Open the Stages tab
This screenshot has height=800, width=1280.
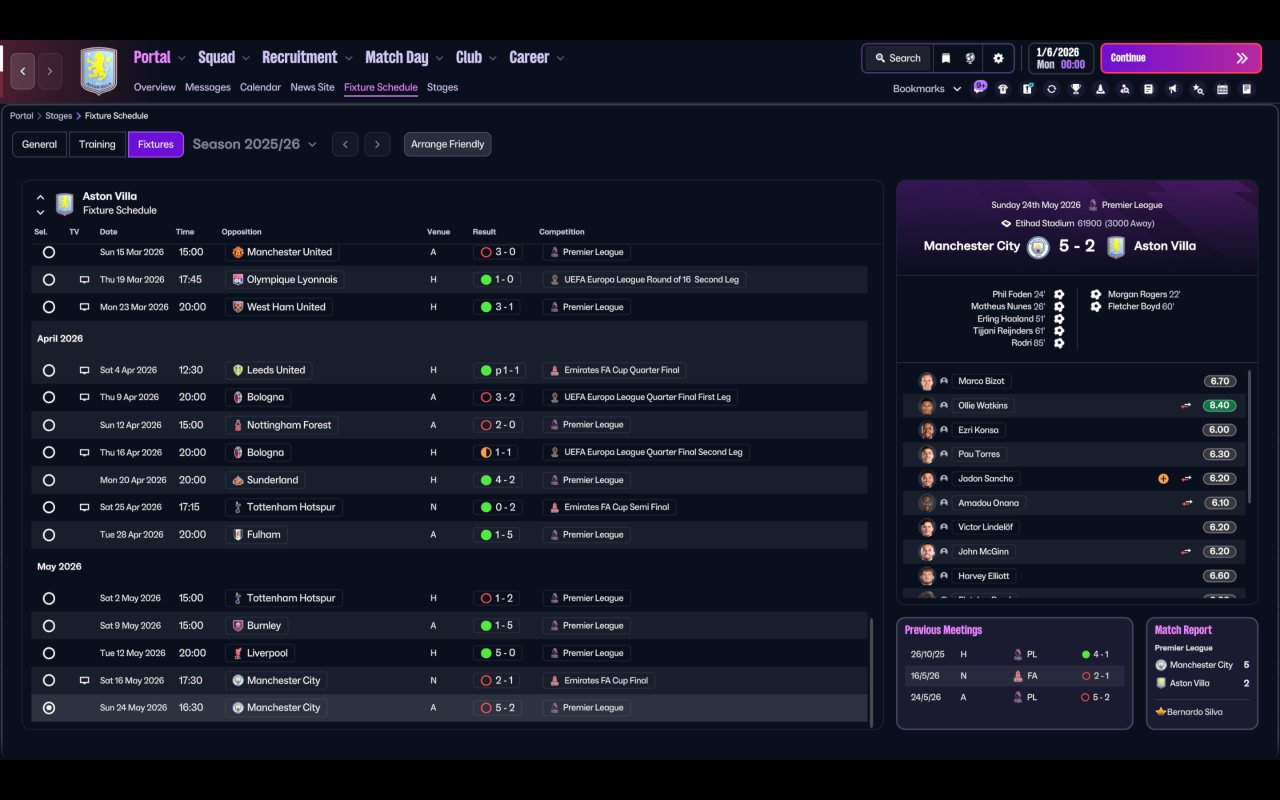442,87
